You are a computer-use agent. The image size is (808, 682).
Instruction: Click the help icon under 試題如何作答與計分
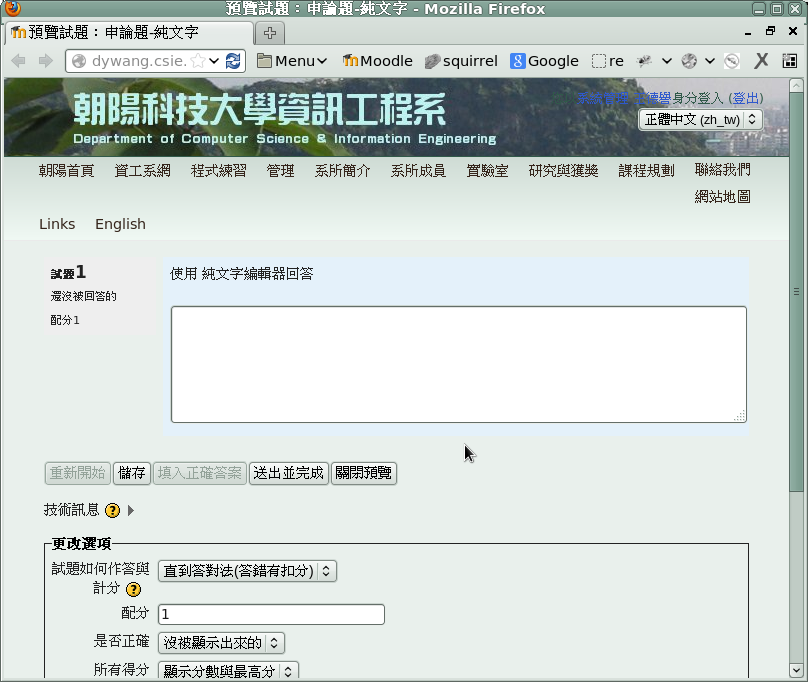point(133,590)
